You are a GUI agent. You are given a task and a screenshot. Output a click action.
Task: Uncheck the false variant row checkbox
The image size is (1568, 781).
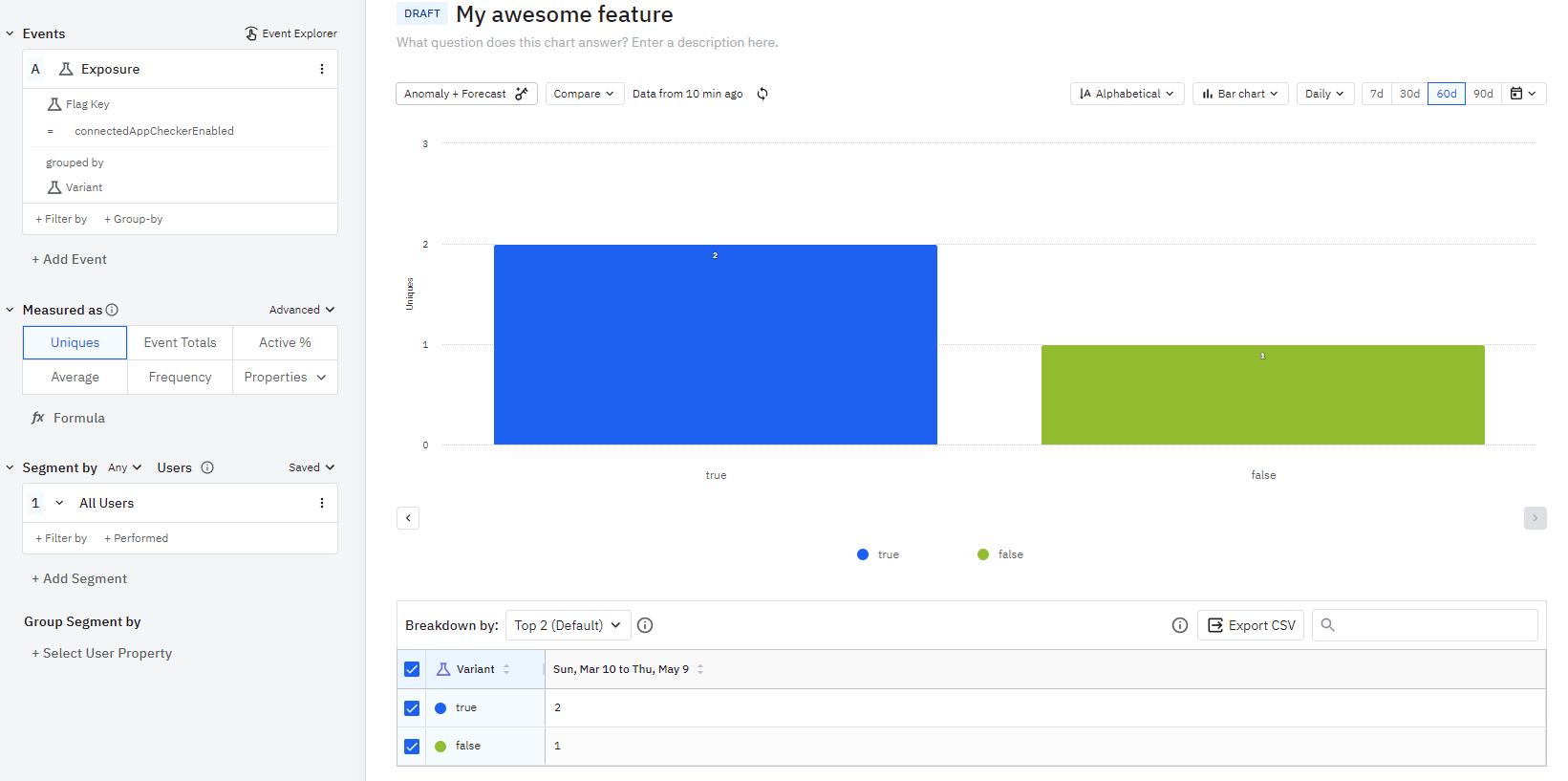click(412, 747)
